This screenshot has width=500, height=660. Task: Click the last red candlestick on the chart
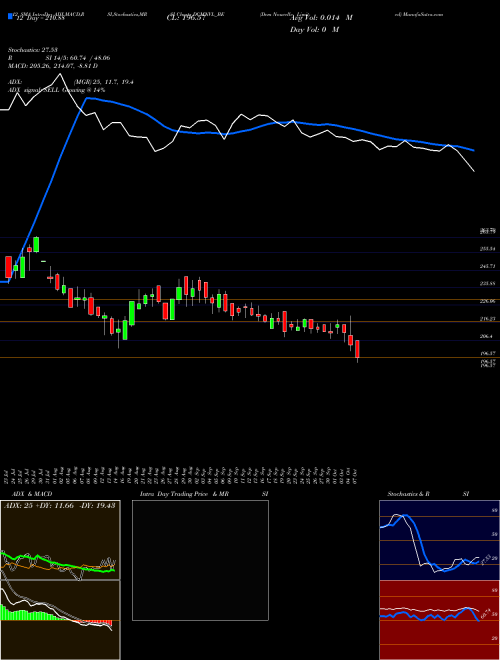coord(357,349)
